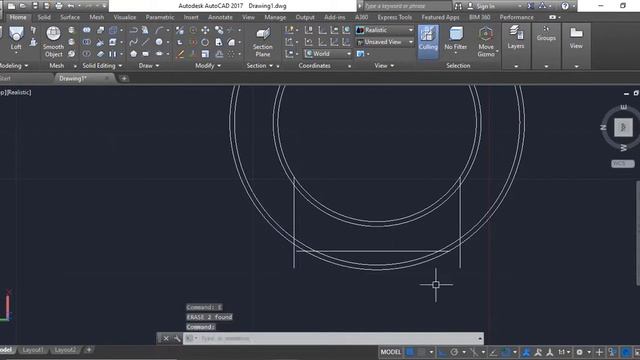Click the [Realistic] viewport visual style label
Viewport: 640px width, 360px height.
coord(19,92)
